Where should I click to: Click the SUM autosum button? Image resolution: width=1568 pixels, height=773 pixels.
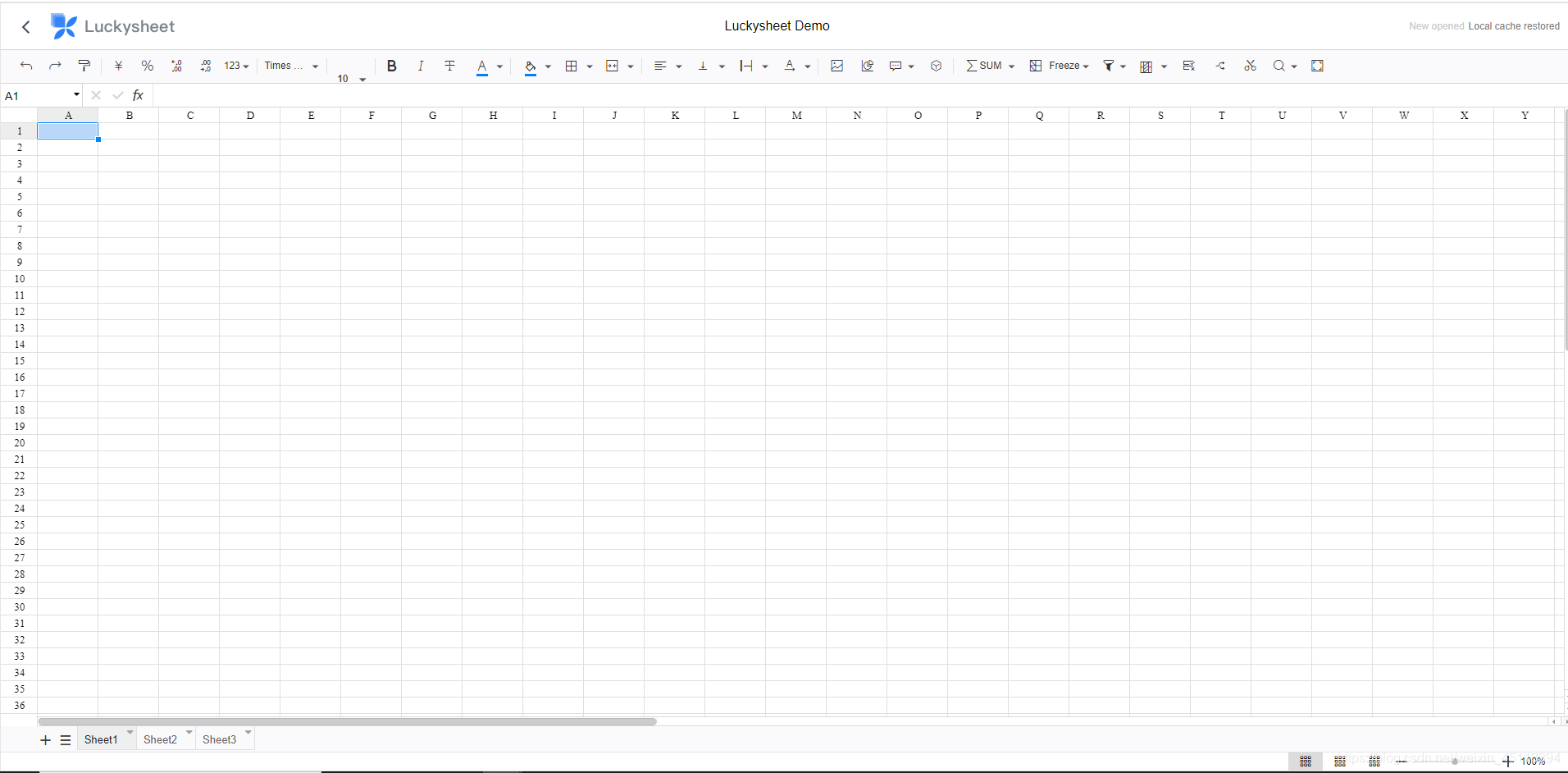pyautogui.click(x=984, y=66)
